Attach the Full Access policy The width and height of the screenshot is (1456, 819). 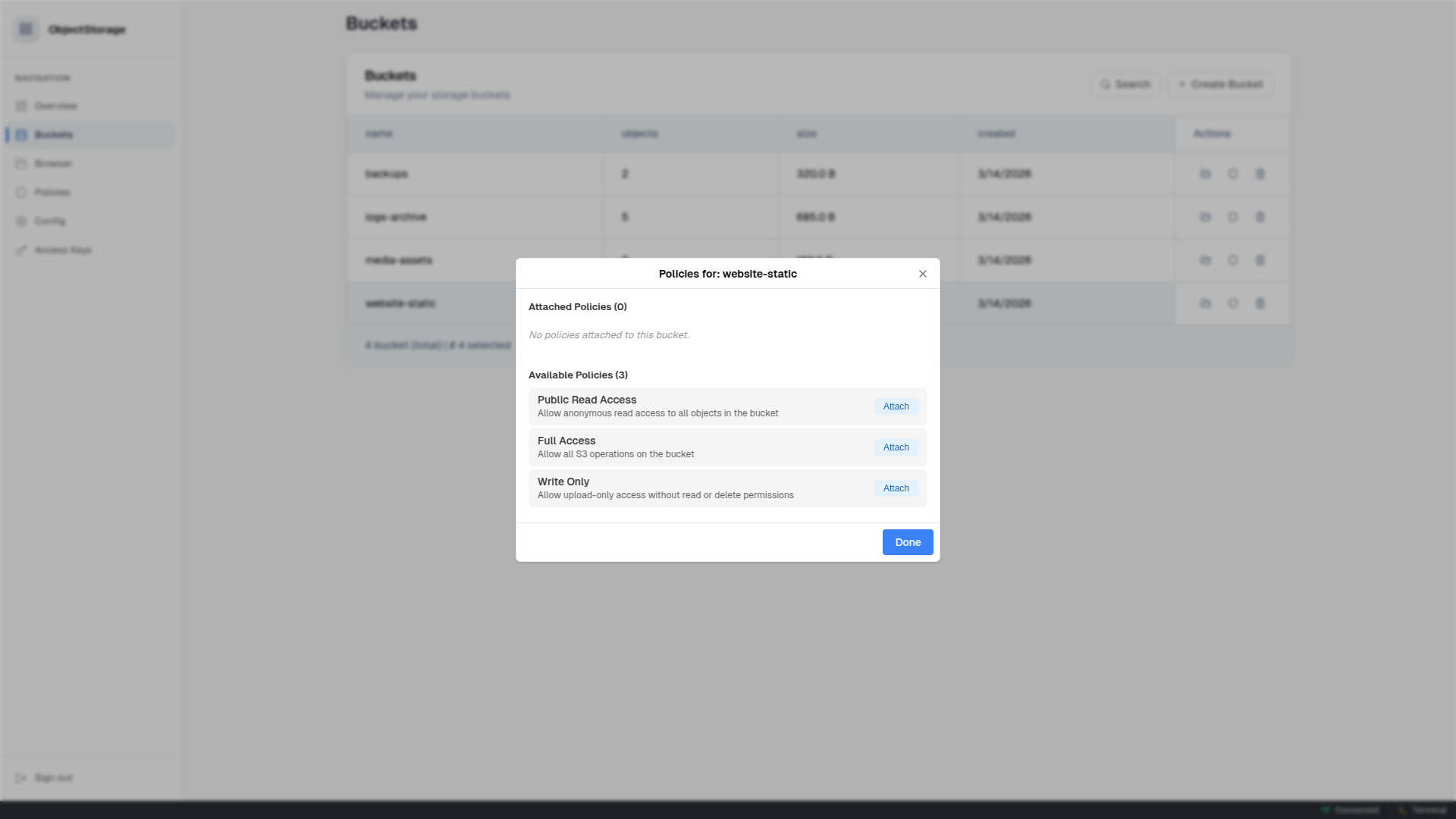896,447
